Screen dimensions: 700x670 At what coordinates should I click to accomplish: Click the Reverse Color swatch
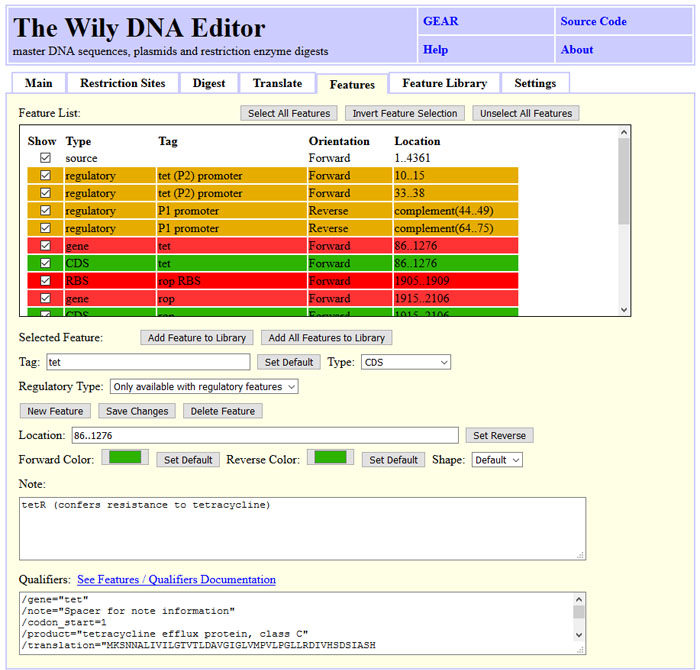pyautogui.click(x=331, y=457)
